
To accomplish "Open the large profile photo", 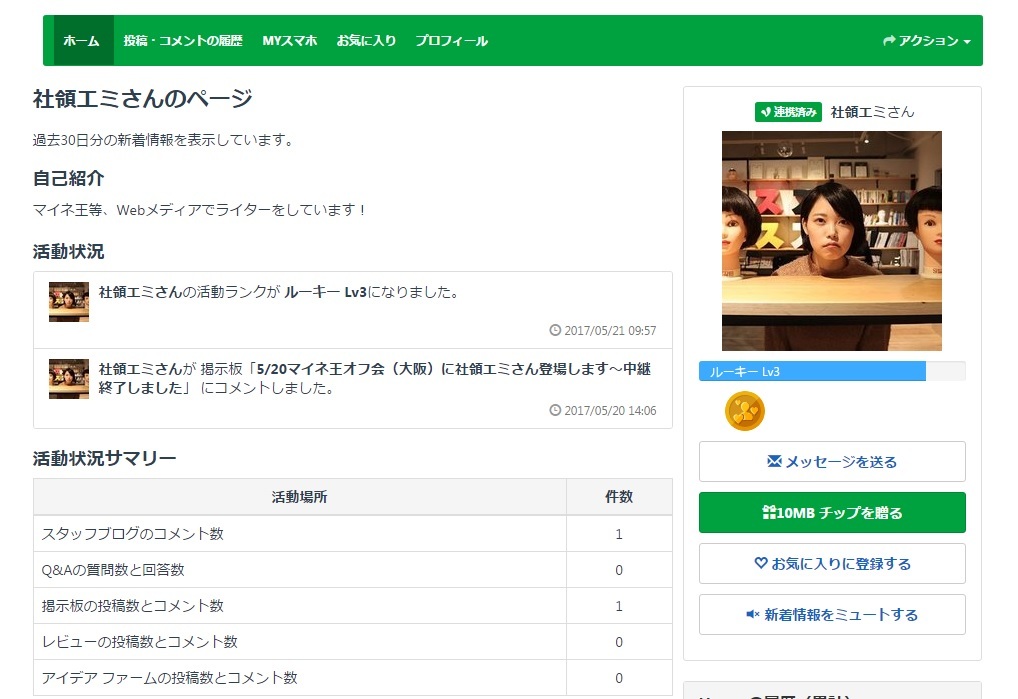I will tap(831, 240).
